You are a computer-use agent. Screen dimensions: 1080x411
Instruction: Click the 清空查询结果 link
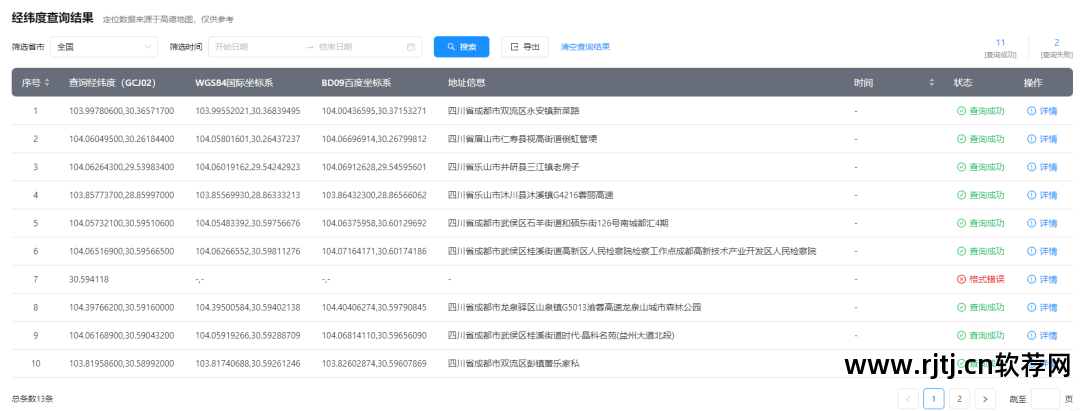(x=585, y=47)
